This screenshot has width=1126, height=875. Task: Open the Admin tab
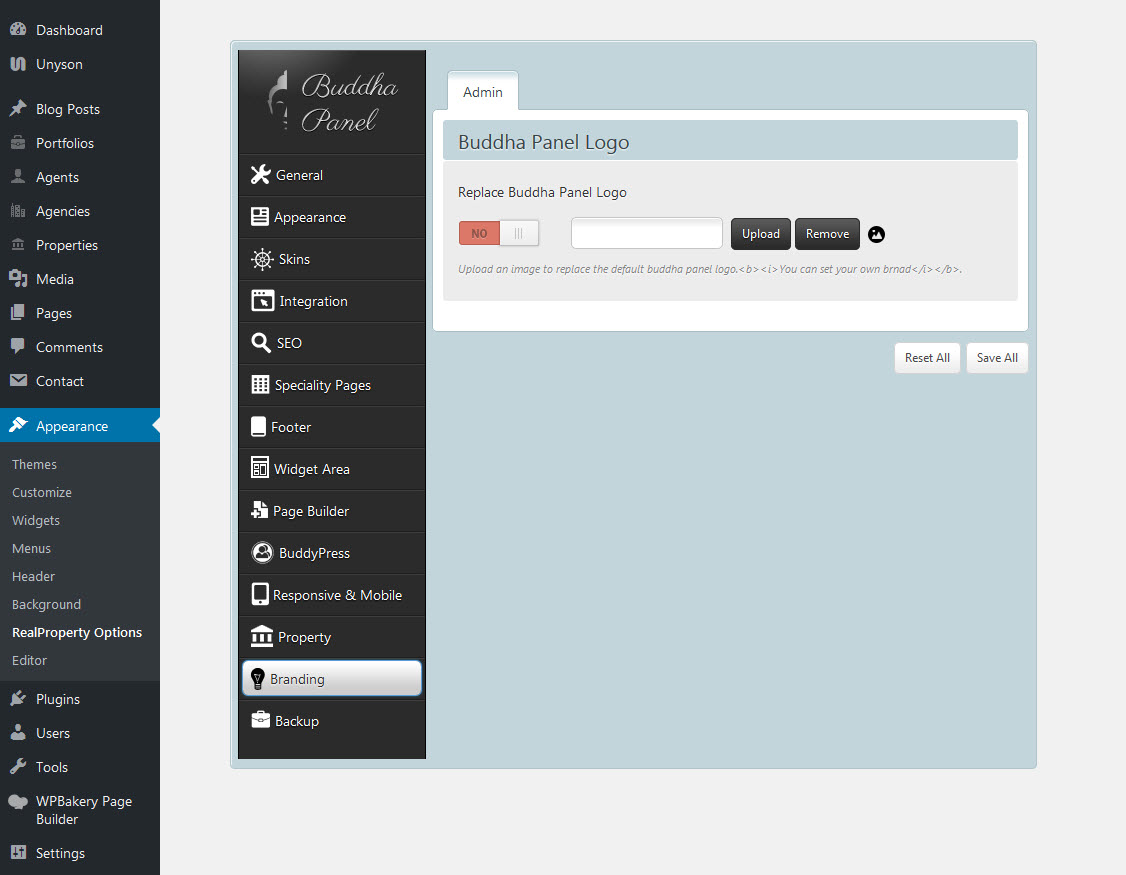483,92
